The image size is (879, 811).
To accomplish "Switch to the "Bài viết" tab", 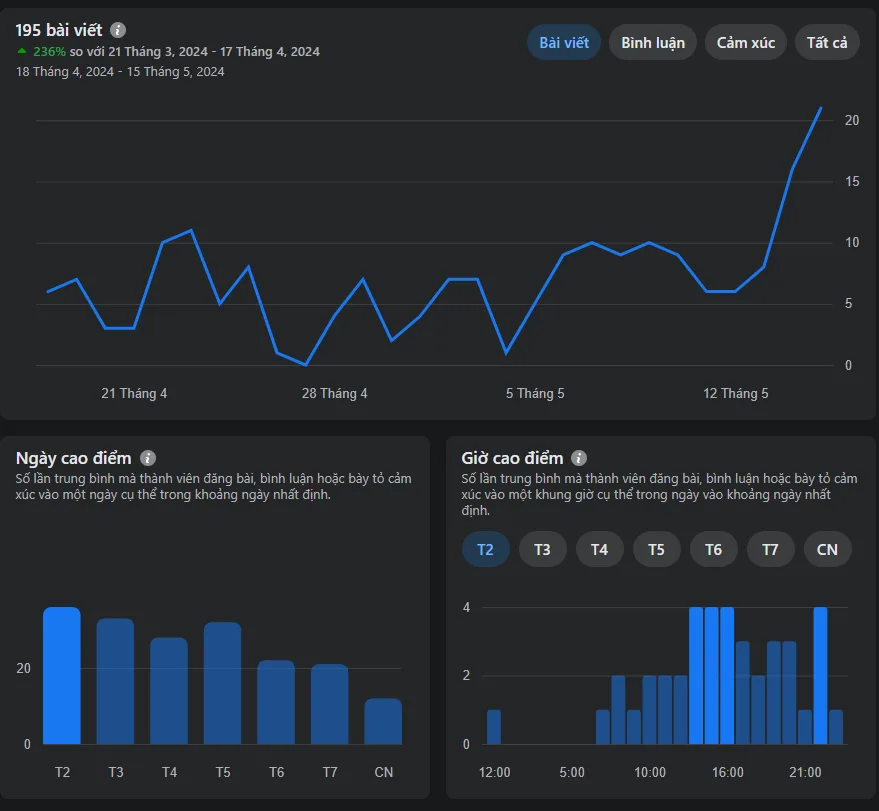I will point(564,43).
